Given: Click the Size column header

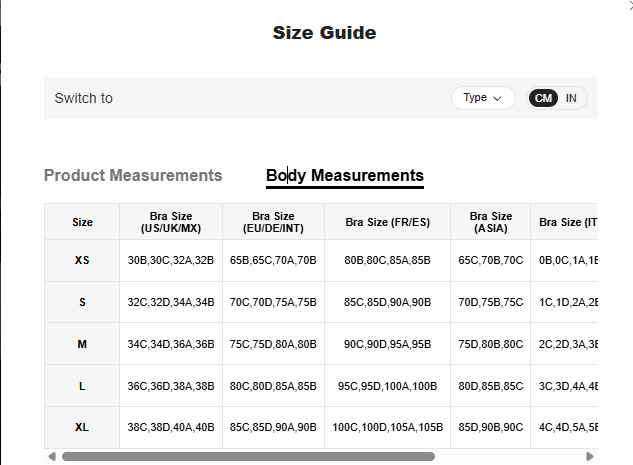Looking at the screenshot, I should (82, 222).
